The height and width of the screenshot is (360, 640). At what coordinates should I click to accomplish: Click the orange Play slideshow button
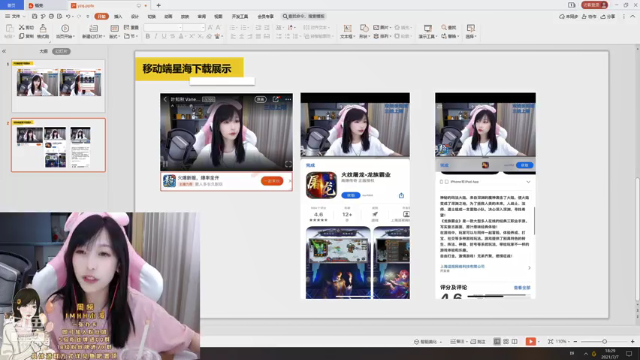click(x=530, y=341)
